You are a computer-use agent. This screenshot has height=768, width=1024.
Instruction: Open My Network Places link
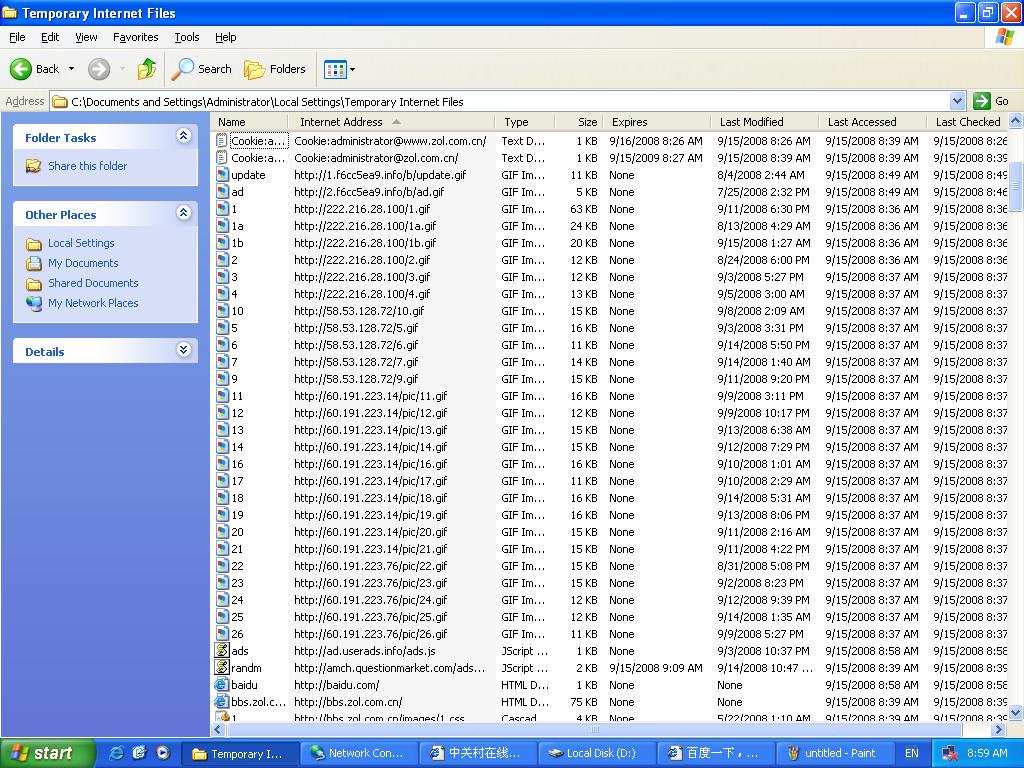pyautogui.click(x=93, y=303)
